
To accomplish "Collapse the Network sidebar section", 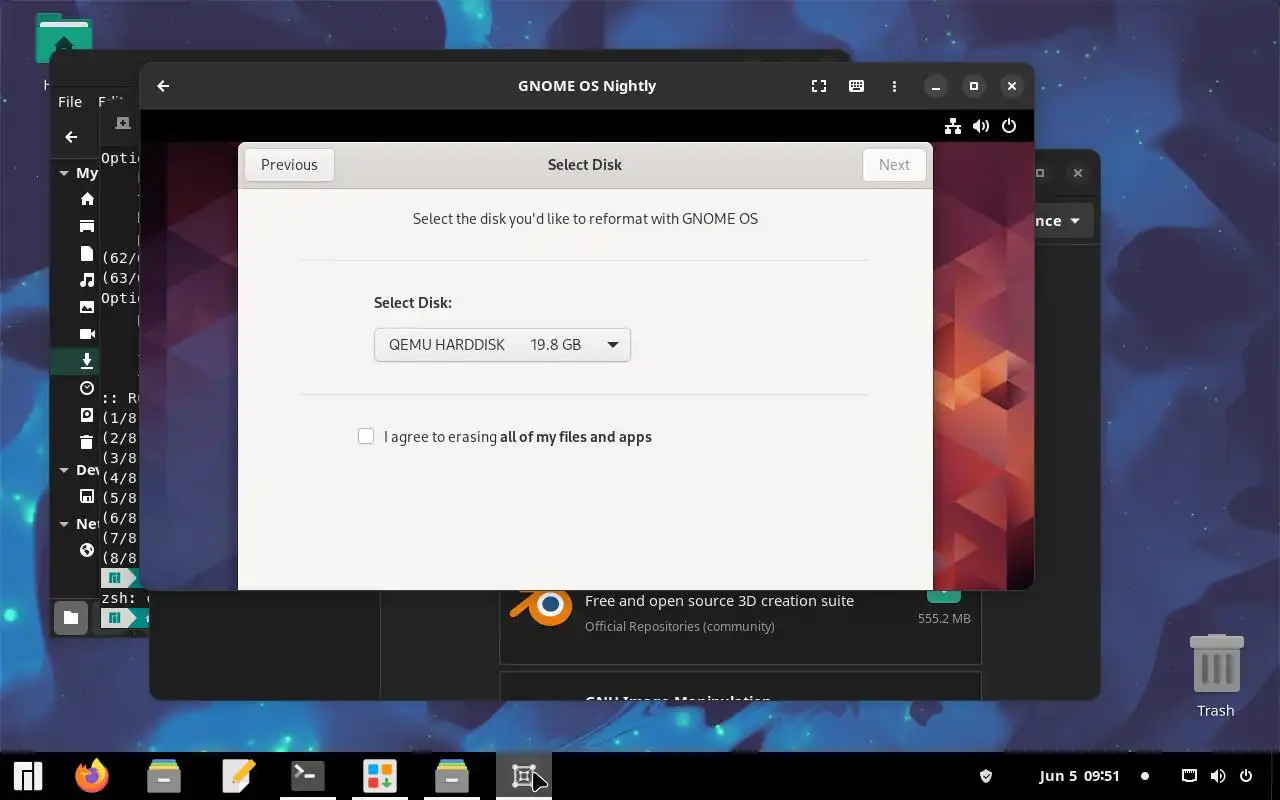I will point(64,524).
